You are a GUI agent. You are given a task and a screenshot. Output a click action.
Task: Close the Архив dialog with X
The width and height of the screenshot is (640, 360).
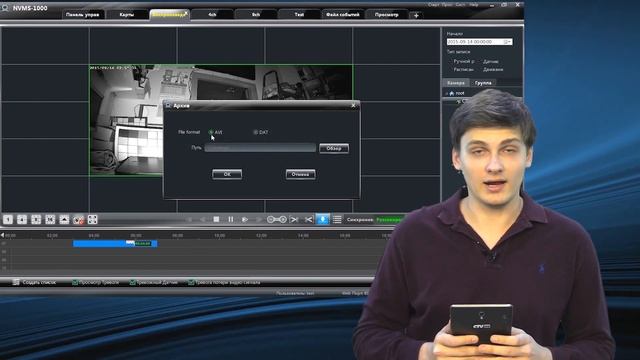point(353,105)
